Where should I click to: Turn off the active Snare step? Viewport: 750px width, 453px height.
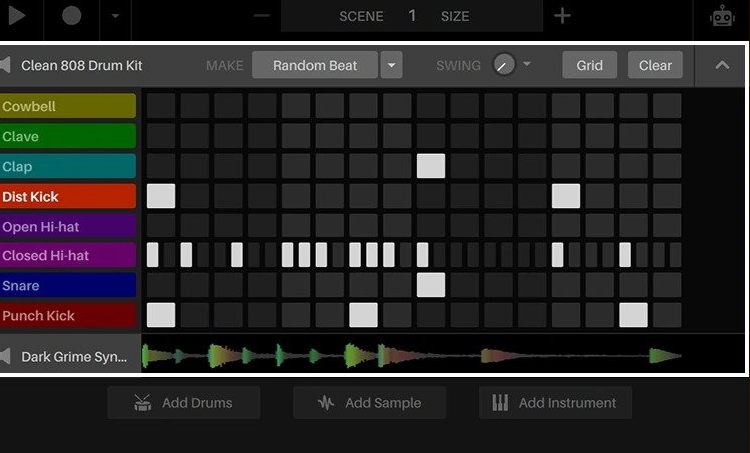tap(431, 285)
